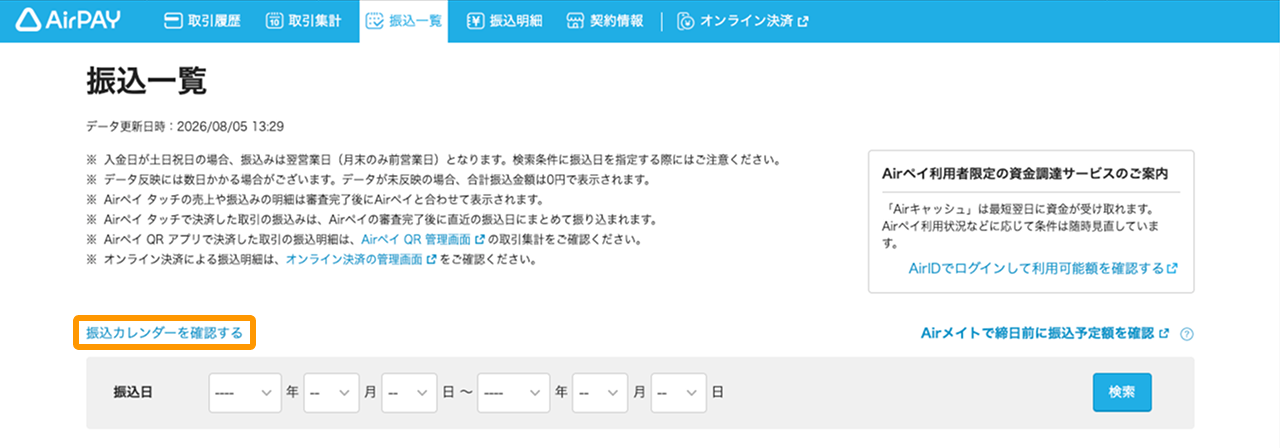This screenshot has width=1280, height=448.
Task: Click external-link icon after Airペイ QR 管理画面
Action: point(480,240)
